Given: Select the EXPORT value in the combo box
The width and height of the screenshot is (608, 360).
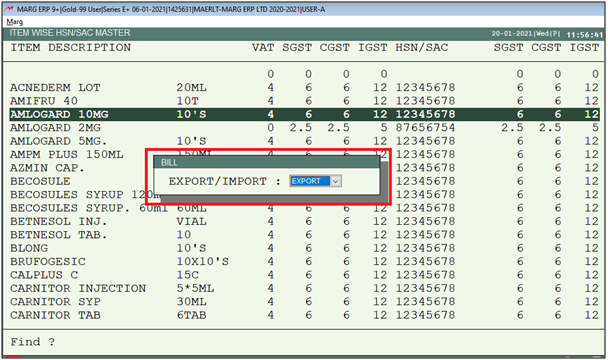Looking at the screenshot, I should [310, 181].
